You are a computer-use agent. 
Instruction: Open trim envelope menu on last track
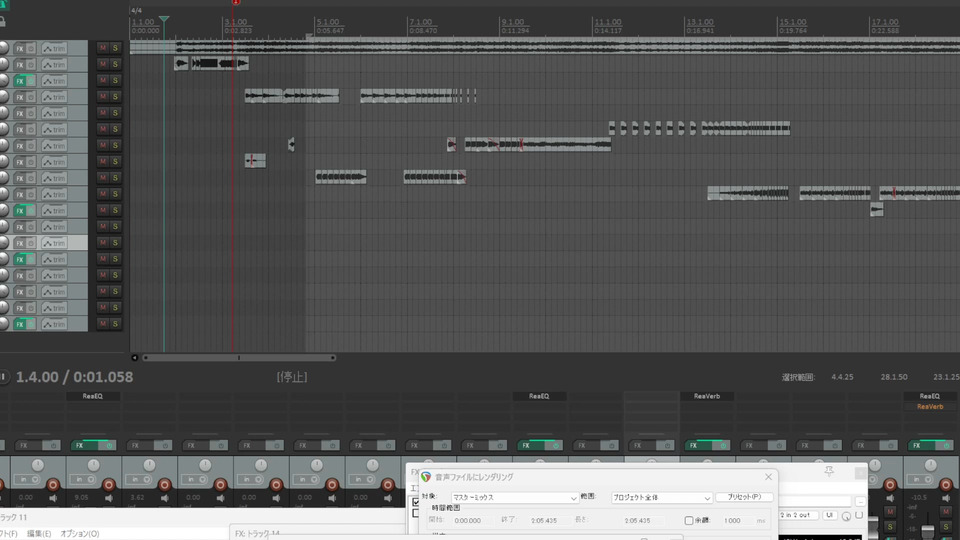(x=54, y=324)
